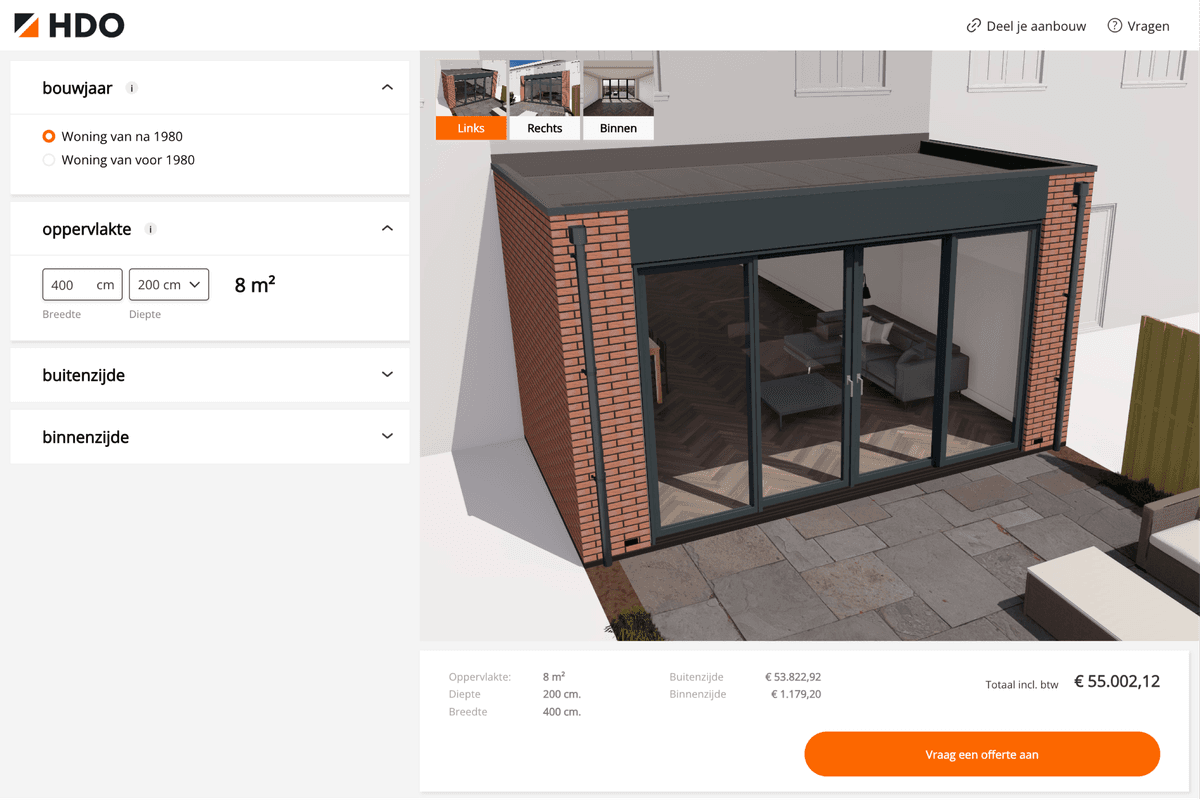Collapse the bouwjaar section

click(387, 88)
